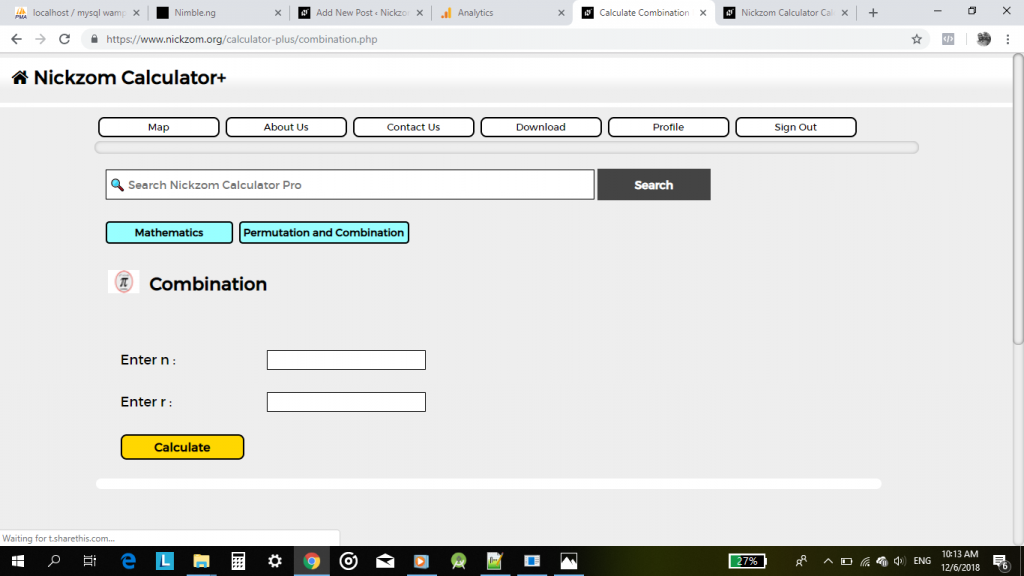Open the Map page
Image resolution: width=1024 pixels, height=576 pixels.
tap(159, 127)
